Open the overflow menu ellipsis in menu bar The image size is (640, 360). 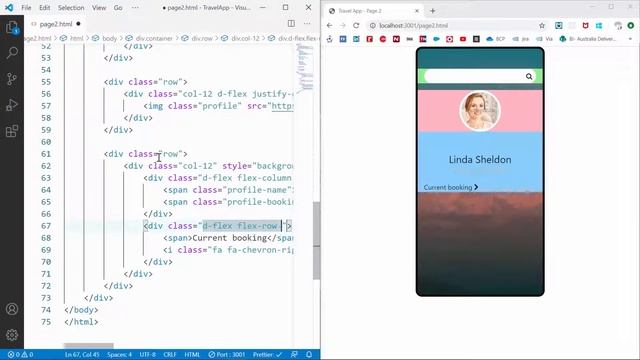point(135,7)
